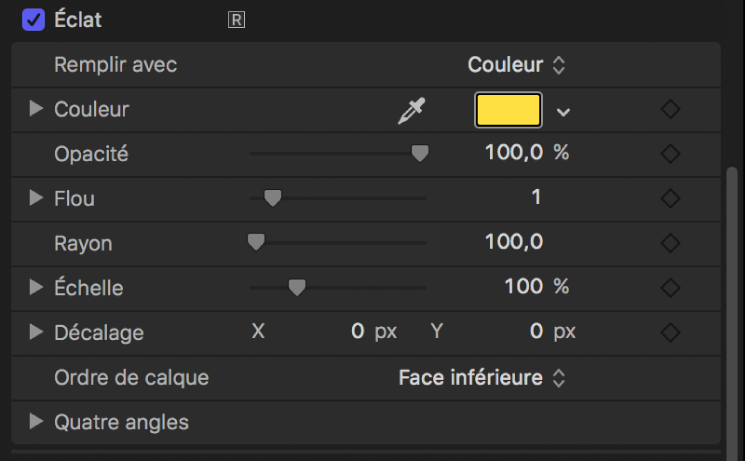Expand the Quatre angles section
Viewport: 745px width, 463px height.
37,422
